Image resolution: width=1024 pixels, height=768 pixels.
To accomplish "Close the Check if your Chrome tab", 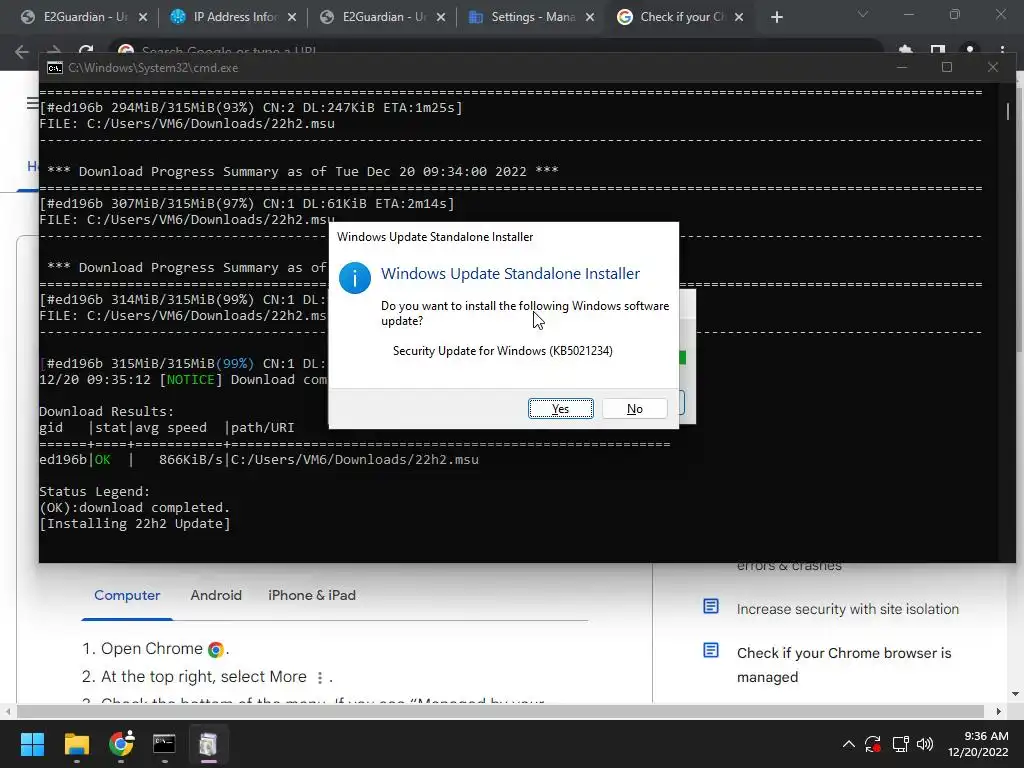I will coord(739,17).
